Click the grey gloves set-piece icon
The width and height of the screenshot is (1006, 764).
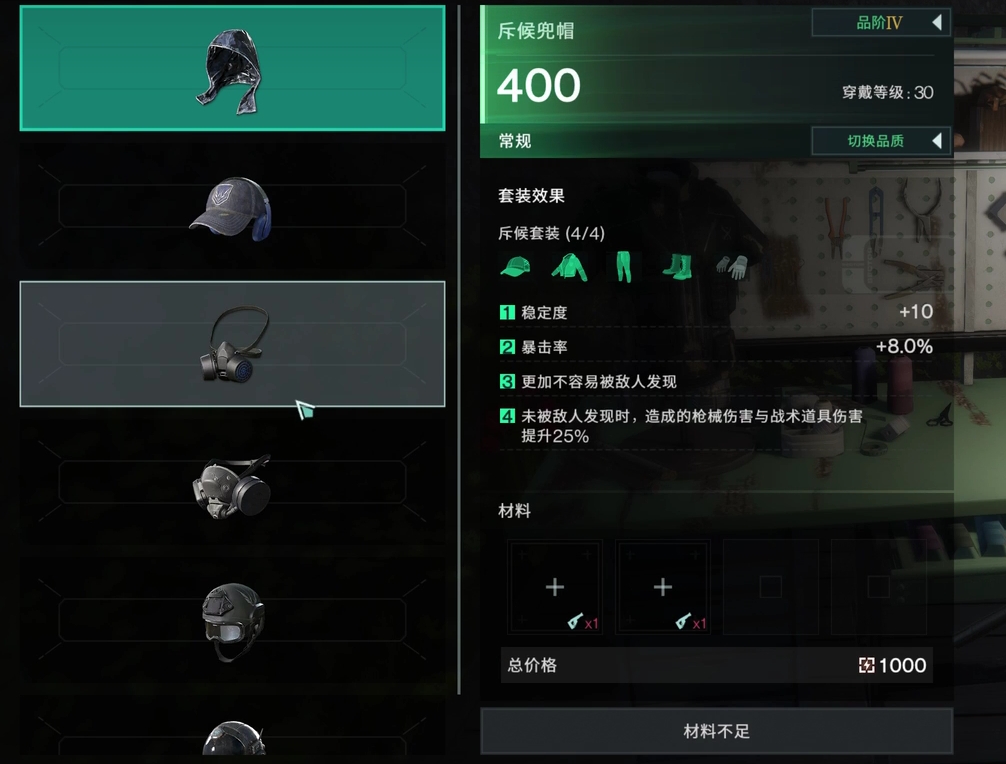coord(731,266)
